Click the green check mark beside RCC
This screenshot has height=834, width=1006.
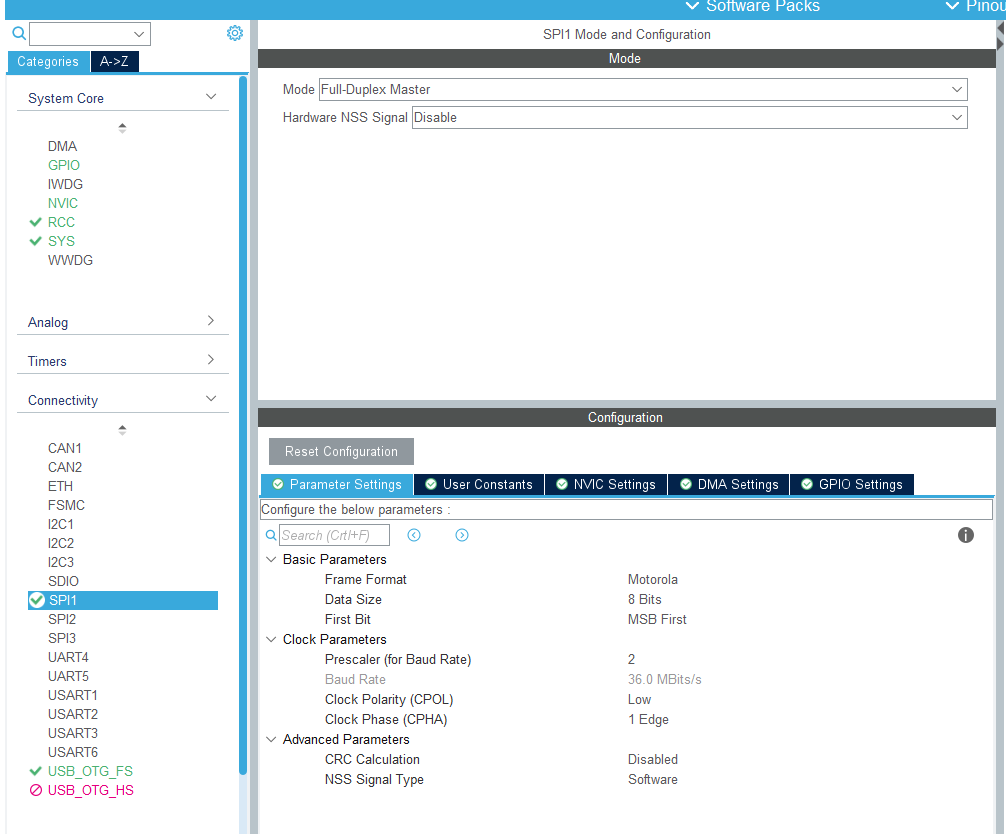35,222
